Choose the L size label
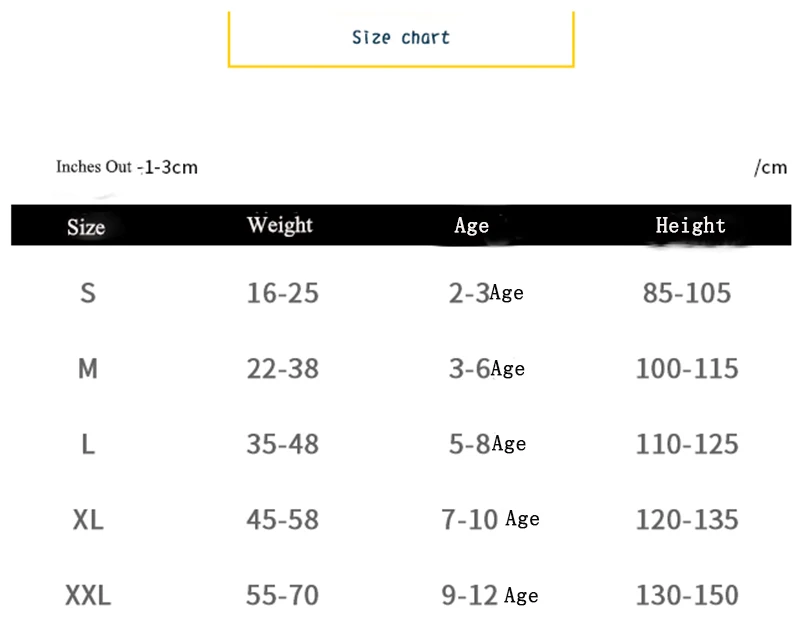Image resolution: width=800 pixels, height=630 pixels. pos(88,444)
